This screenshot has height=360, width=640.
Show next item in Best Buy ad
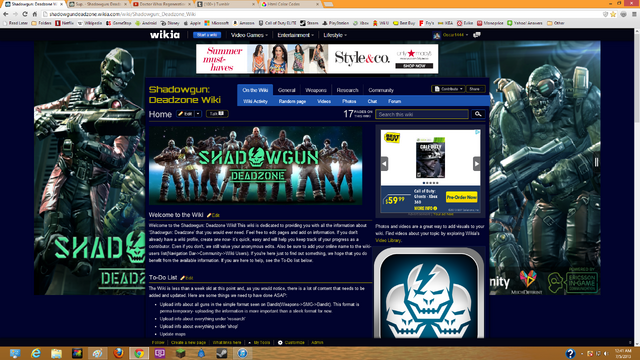477,164
